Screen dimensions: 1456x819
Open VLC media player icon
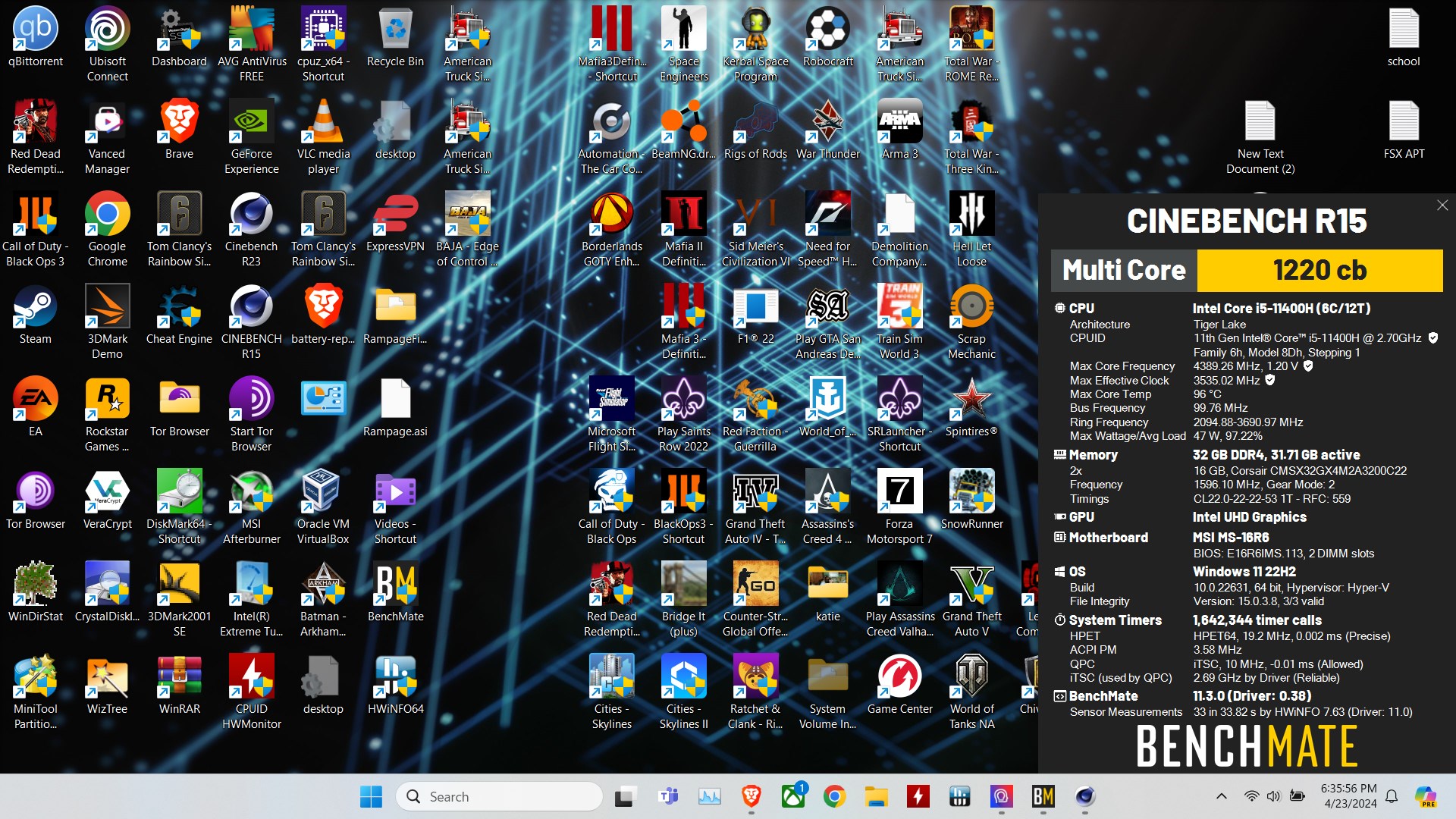[323, 138]
